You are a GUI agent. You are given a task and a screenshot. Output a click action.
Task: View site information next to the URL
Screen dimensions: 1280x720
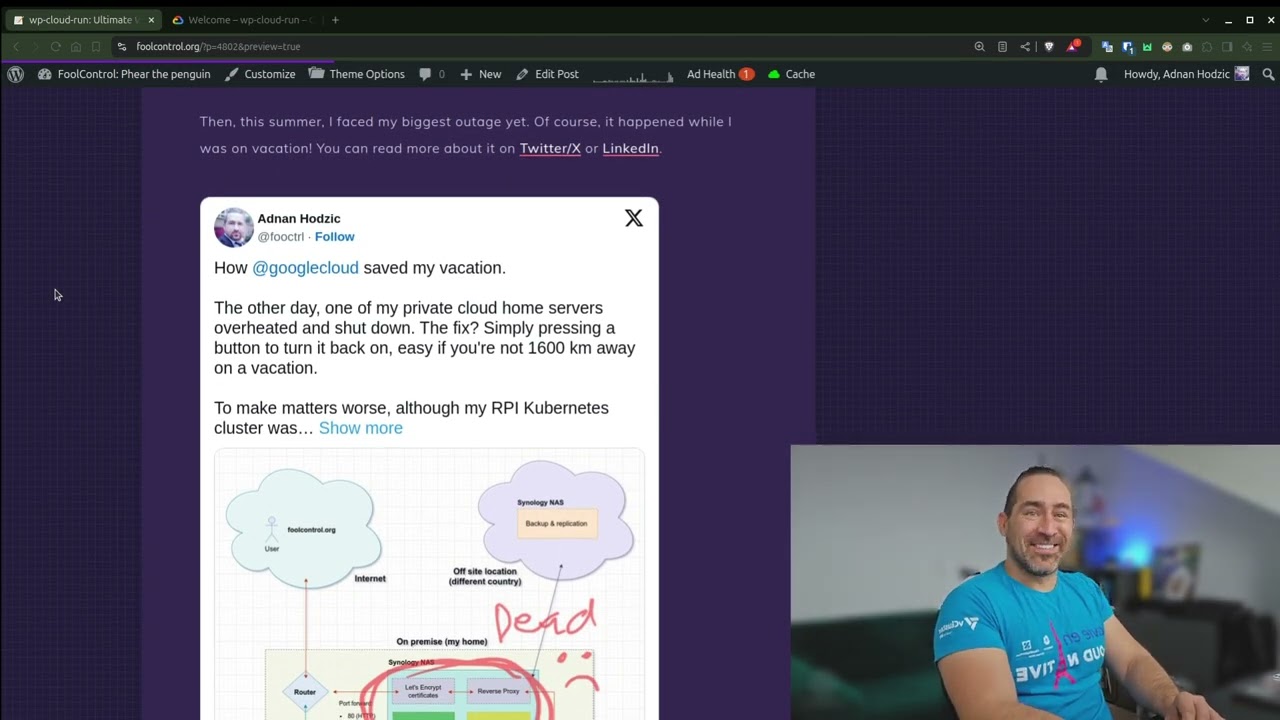pos(122,46)
